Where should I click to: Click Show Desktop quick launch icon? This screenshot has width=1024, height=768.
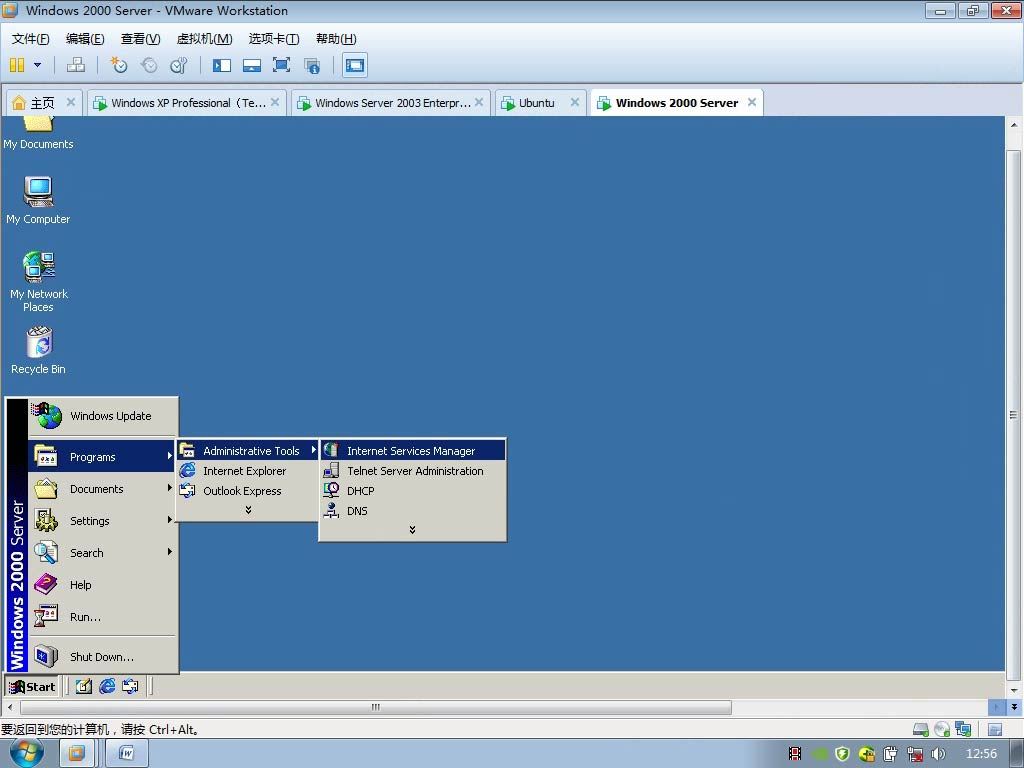84,686
